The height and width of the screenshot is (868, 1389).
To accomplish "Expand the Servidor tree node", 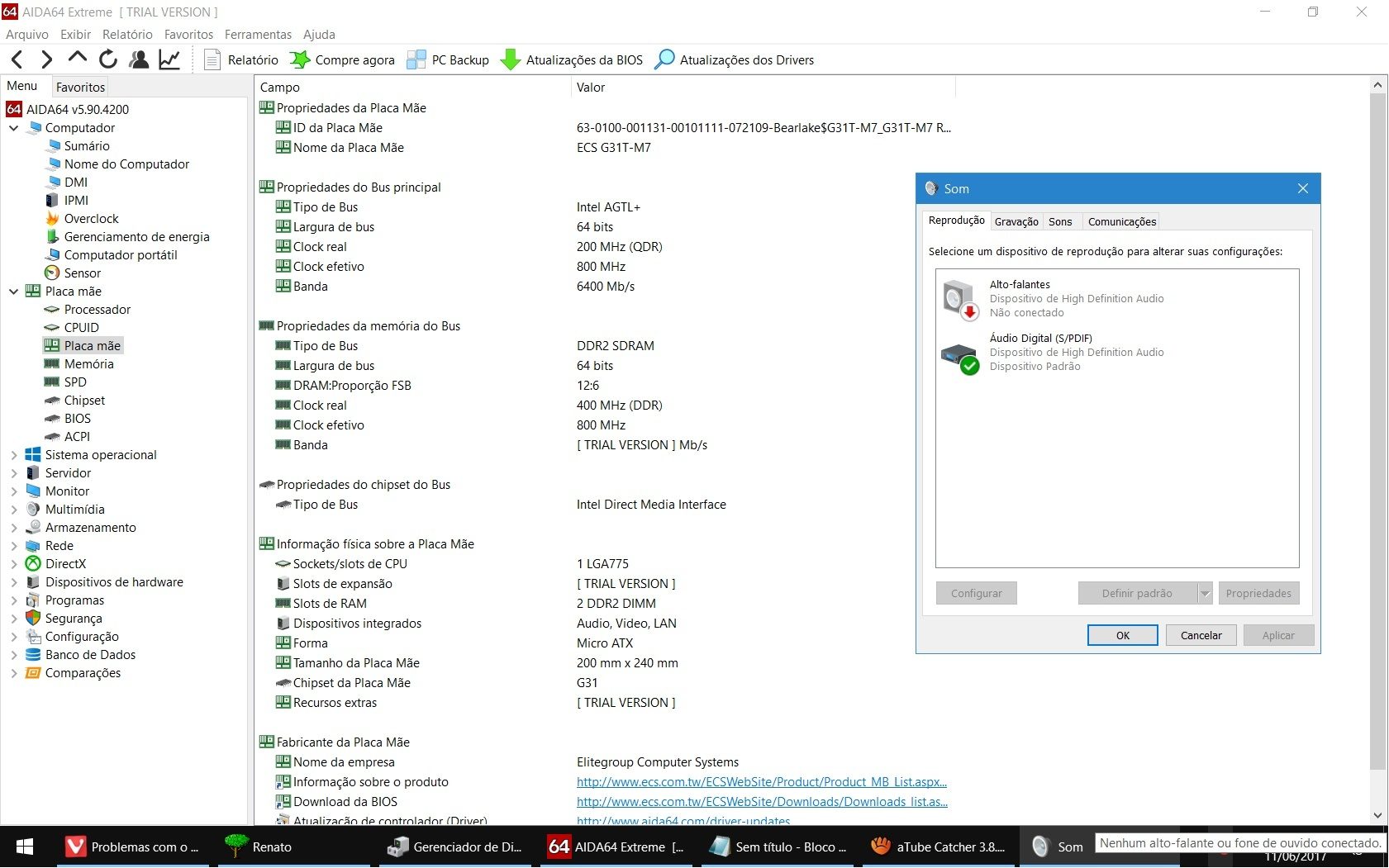I will [13, 473].
